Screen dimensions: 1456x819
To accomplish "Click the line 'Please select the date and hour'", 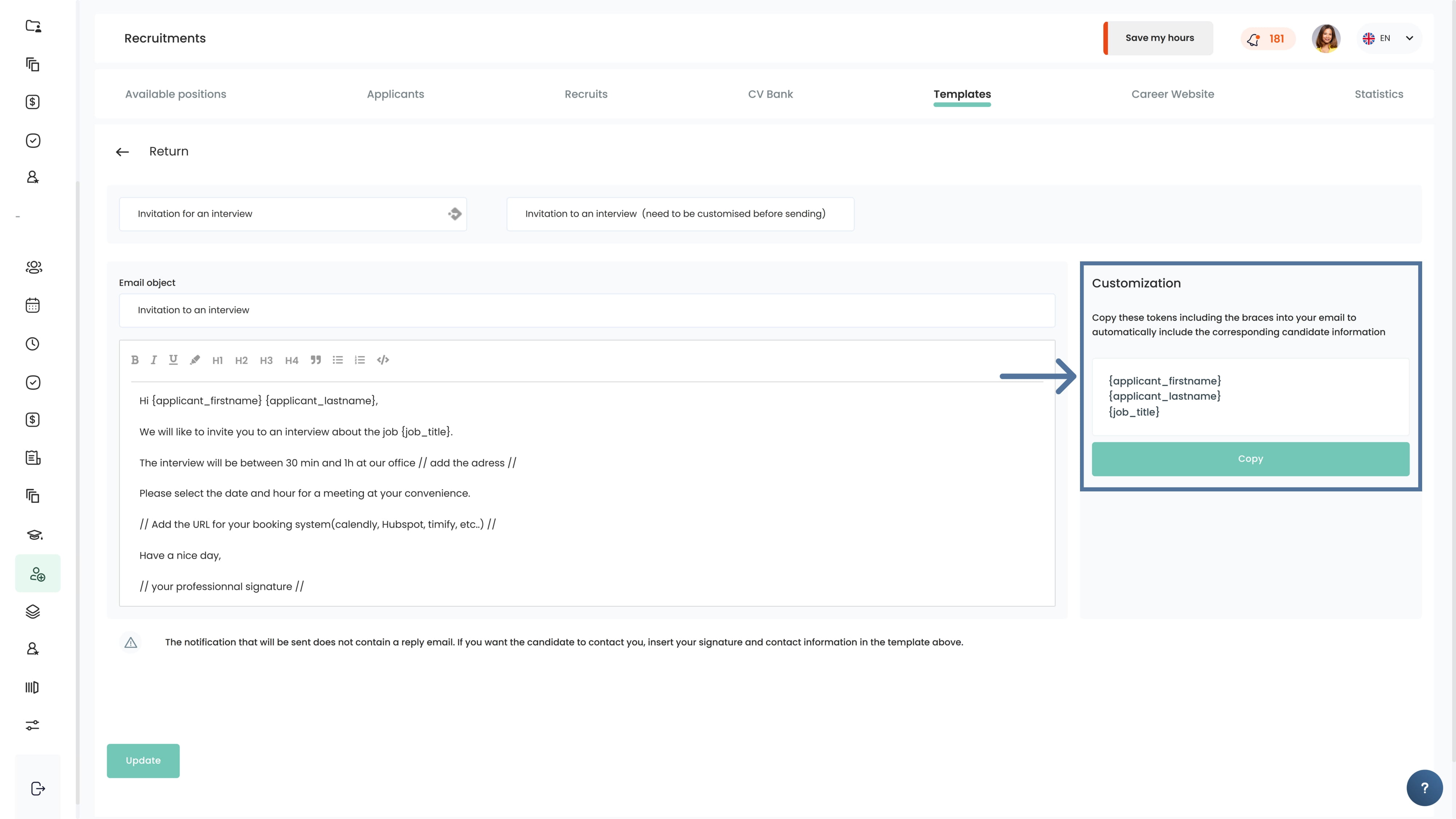I will point(305,494).
